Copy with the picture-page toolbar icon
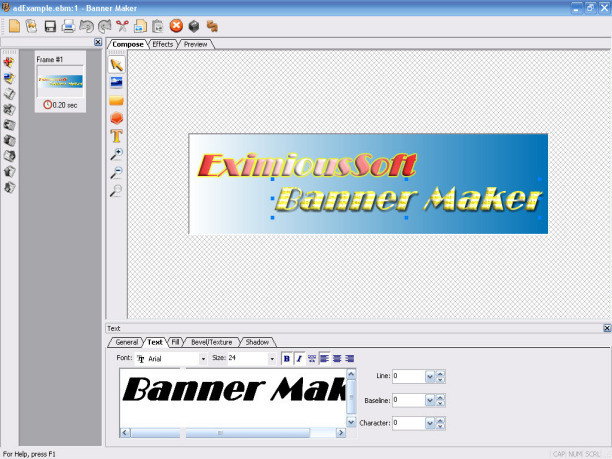 (x=140, y=26)
